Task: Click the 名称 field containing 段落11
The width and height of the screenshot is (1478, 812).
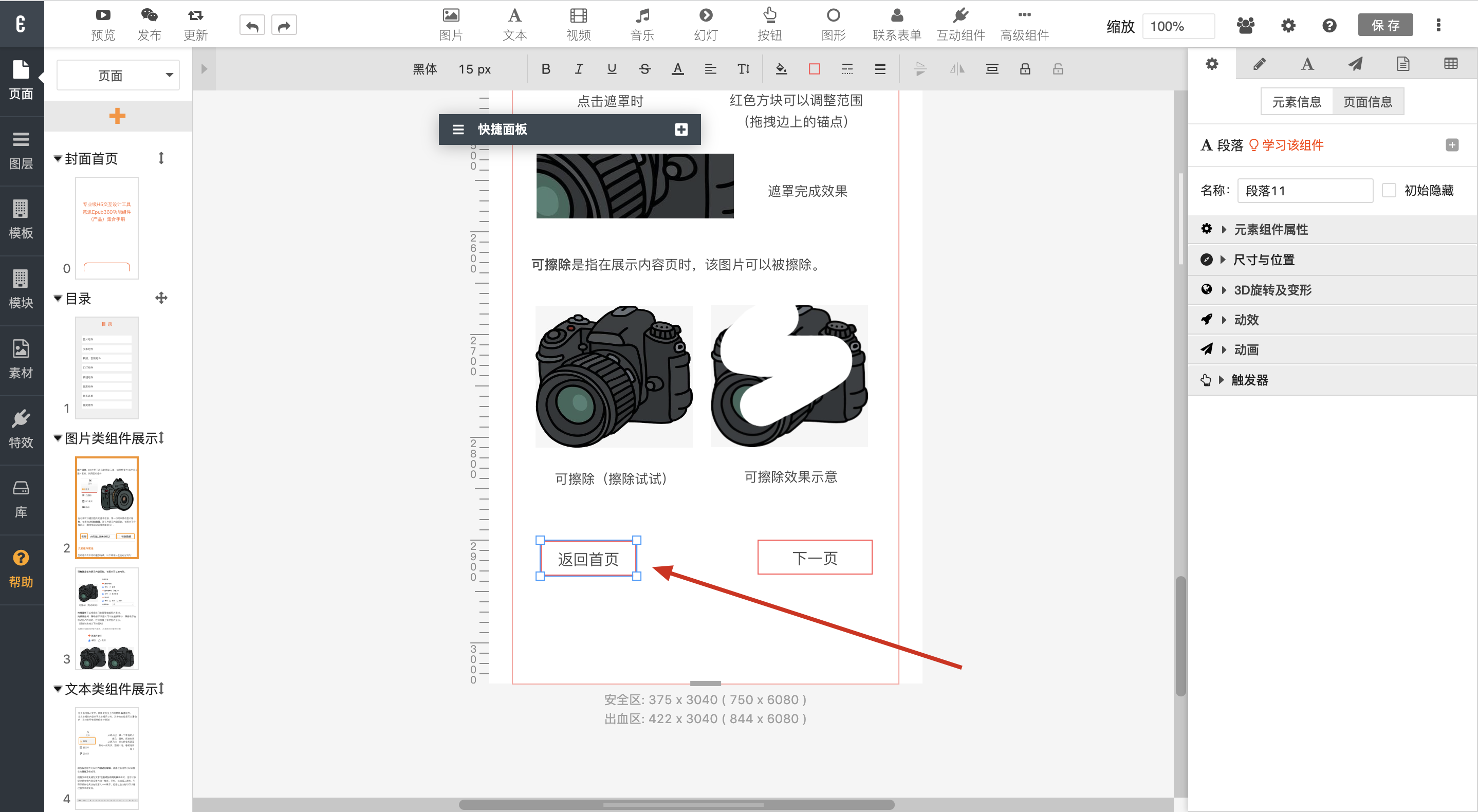Action: coord(1304,191)
